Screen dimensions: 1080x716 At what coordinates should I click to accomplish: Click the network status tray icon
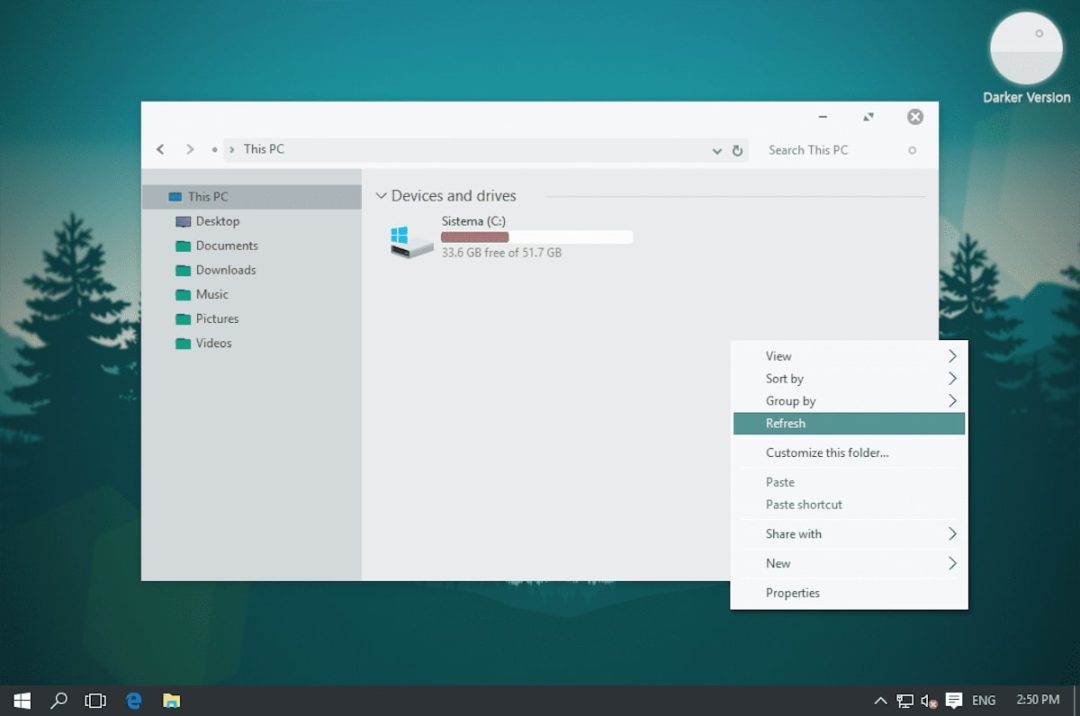tap(905, 700)
